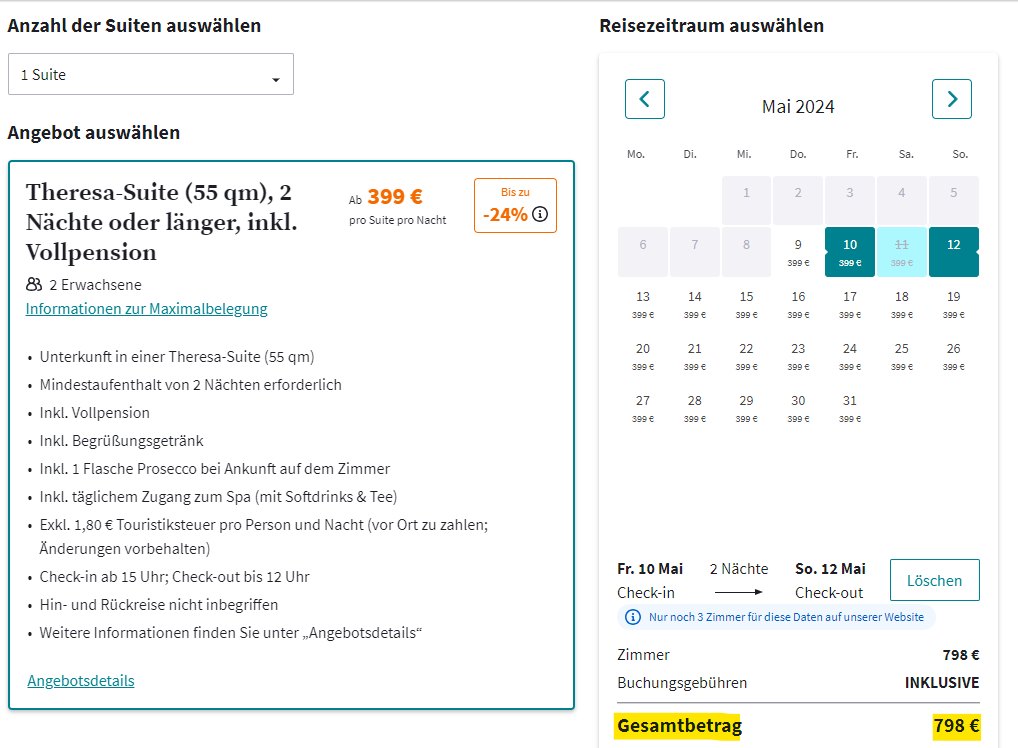Select May 12 check-out date
The width and height of the screenshot is (1018, 748).
pyautogui.click(x=953, y=252)
